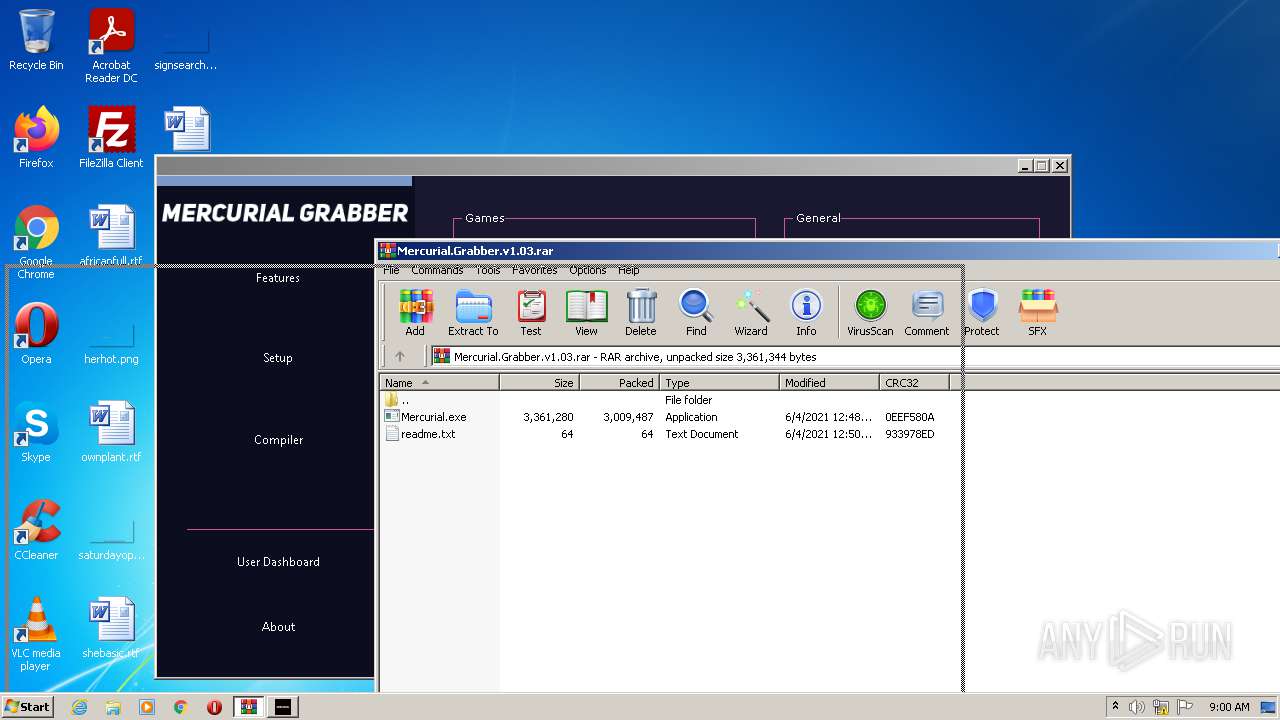This screenshot has width=1280, height=720.
Task: Click the Delete trash can icon
Action: pyautogui.click(x=641, y=313)
